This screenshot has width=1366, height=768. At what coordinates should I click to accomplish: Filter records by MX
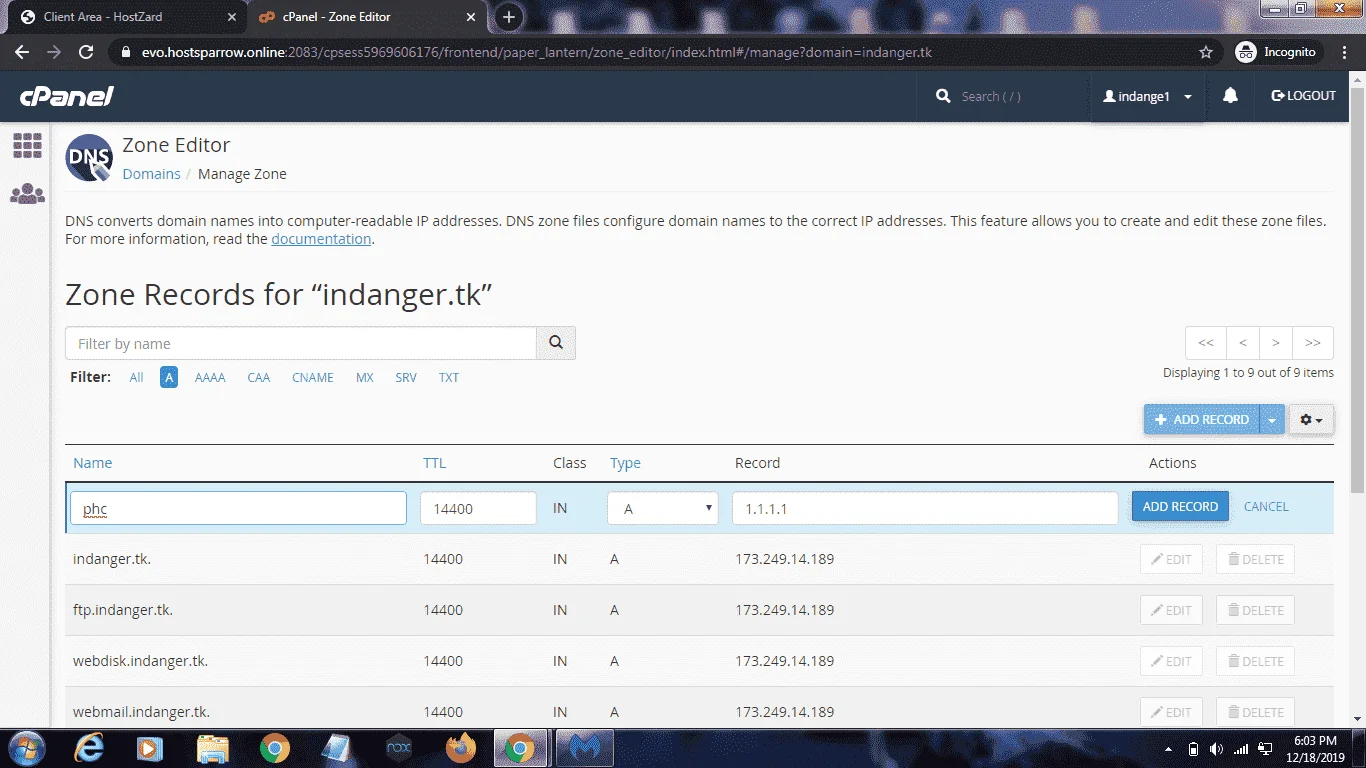coord(365,378)
